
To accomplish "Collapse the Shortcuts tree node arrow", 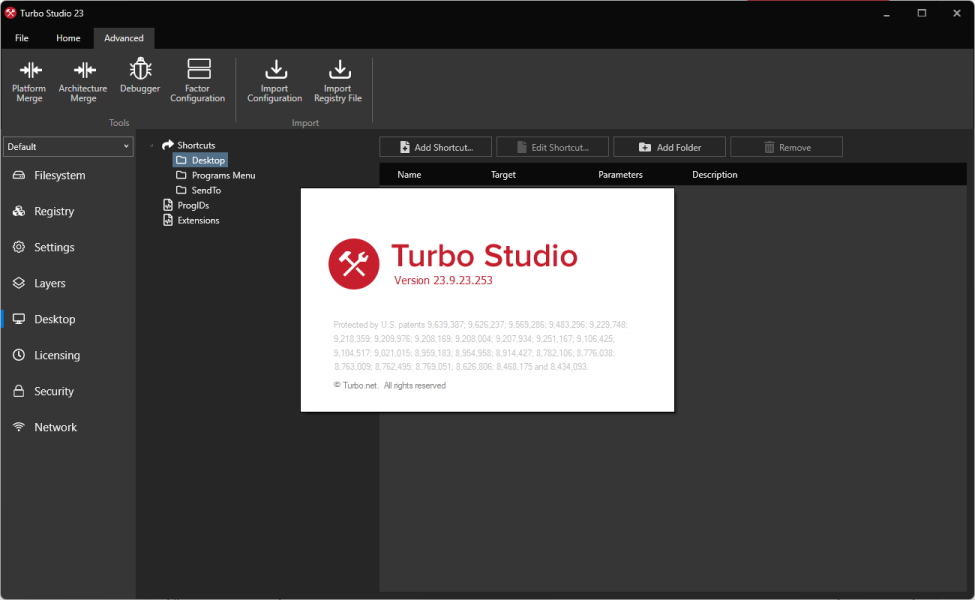I will coord(152,145).
